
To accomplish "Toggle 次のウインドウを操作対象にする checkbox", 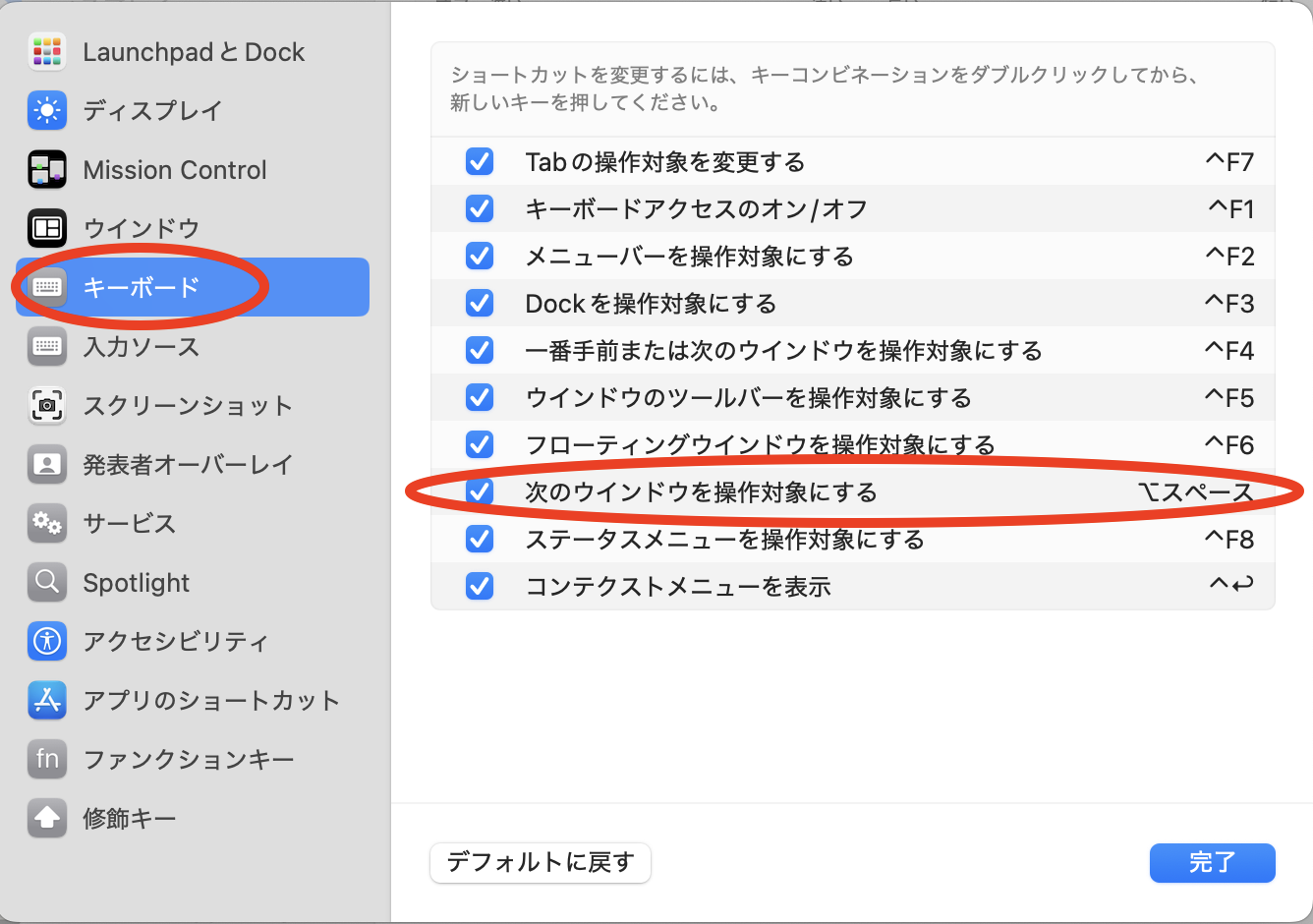I will coord(480,491).
